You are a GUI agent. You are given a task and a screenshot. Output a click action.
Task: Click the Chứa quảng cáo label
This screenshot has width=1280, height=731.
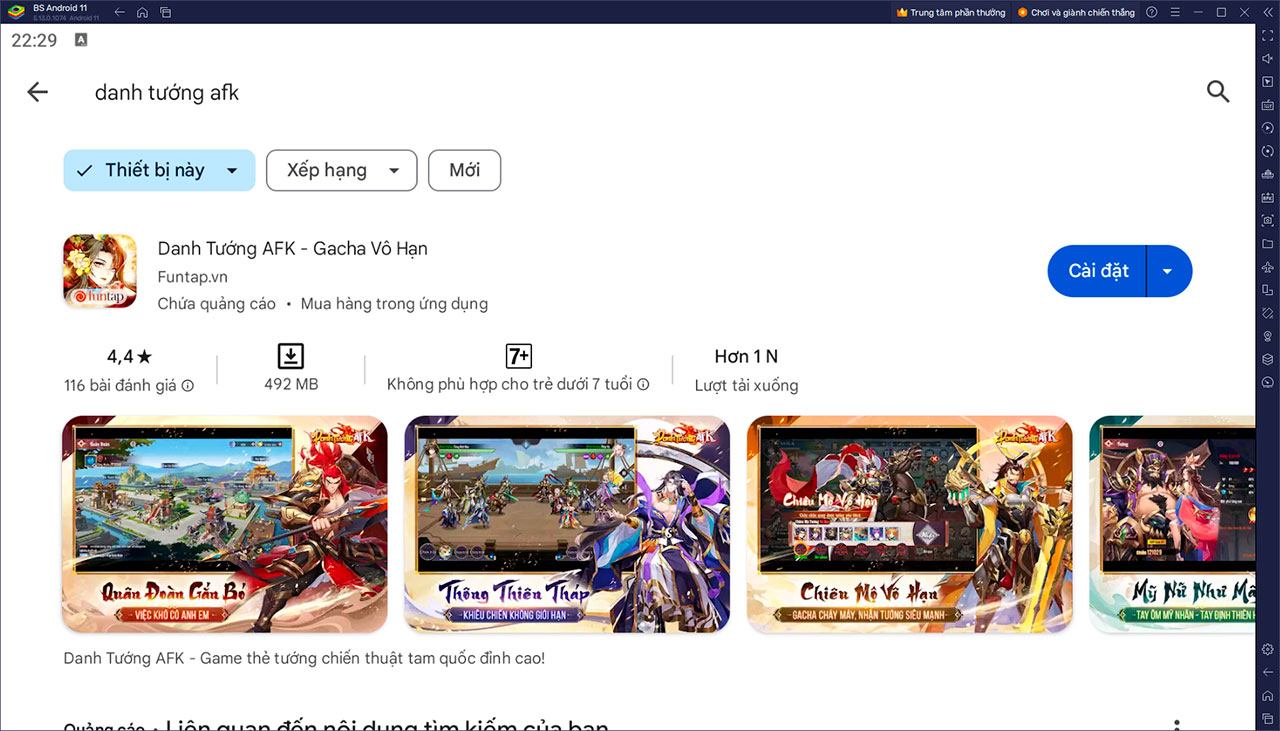(x=216, y=303)
